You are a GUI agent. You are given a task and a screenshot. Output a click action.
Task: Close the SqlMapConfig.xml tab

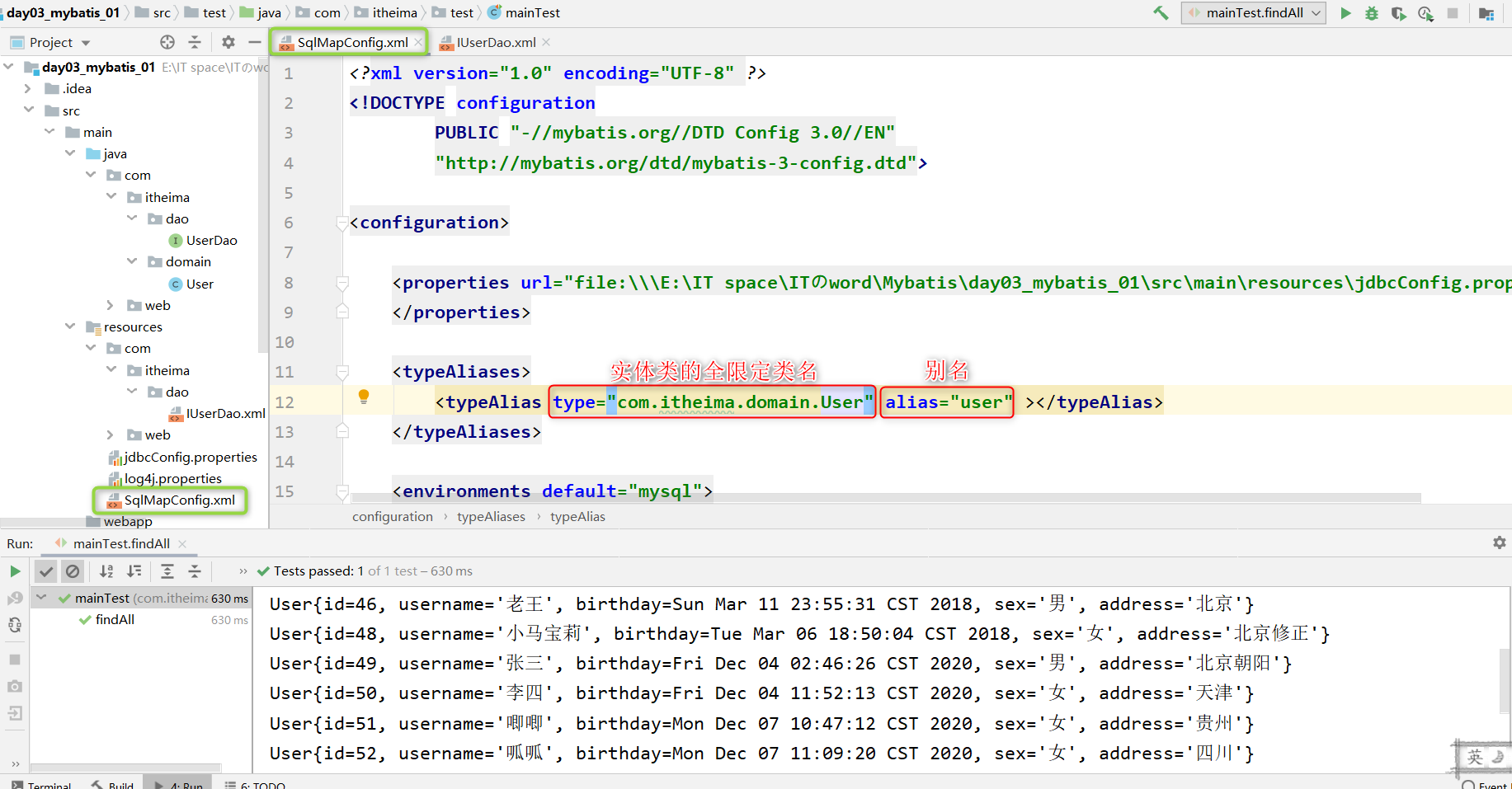(418, 42)
